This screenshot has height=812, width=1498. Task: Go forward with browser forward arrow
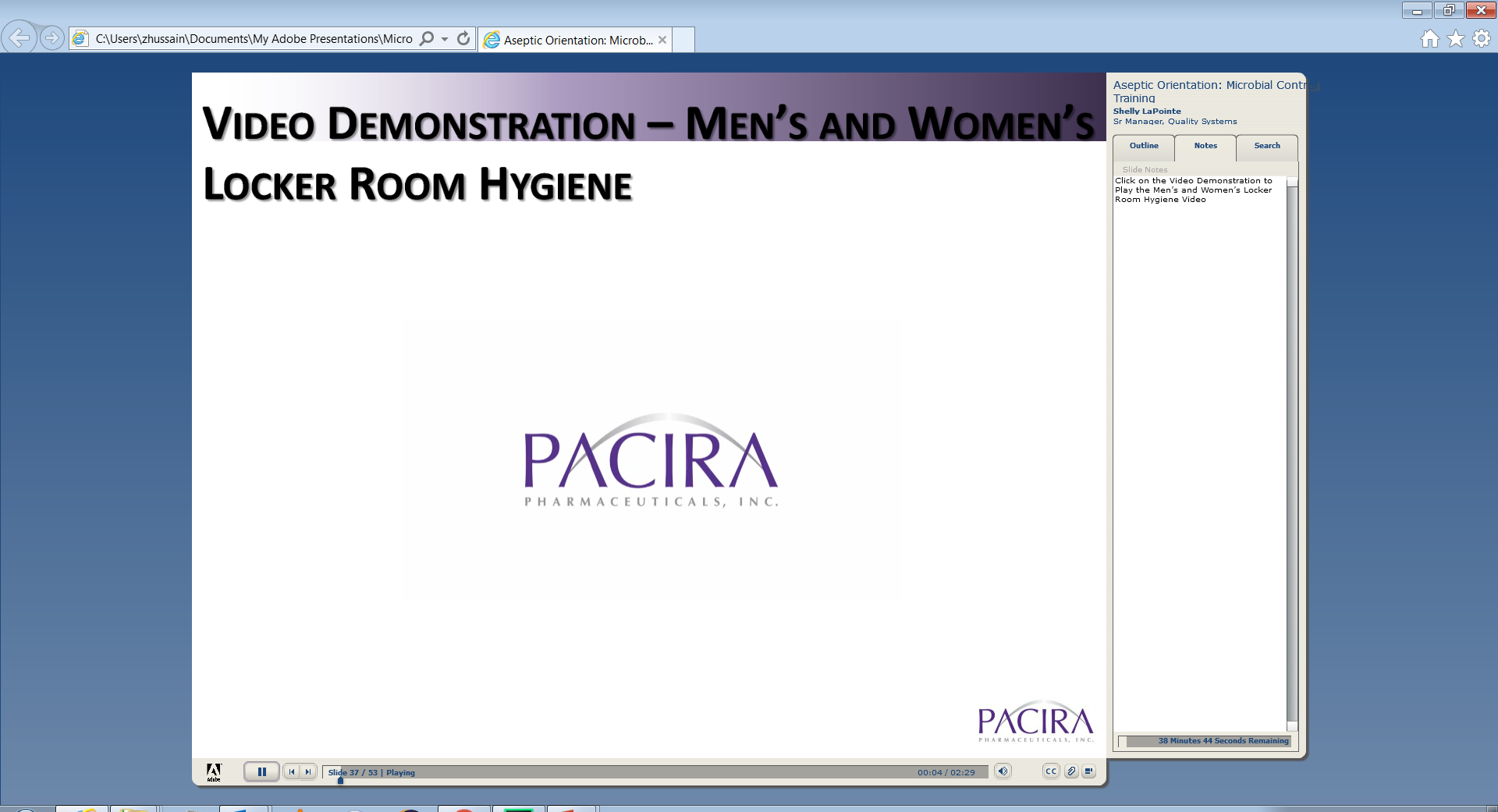click(x=51, y=37)
